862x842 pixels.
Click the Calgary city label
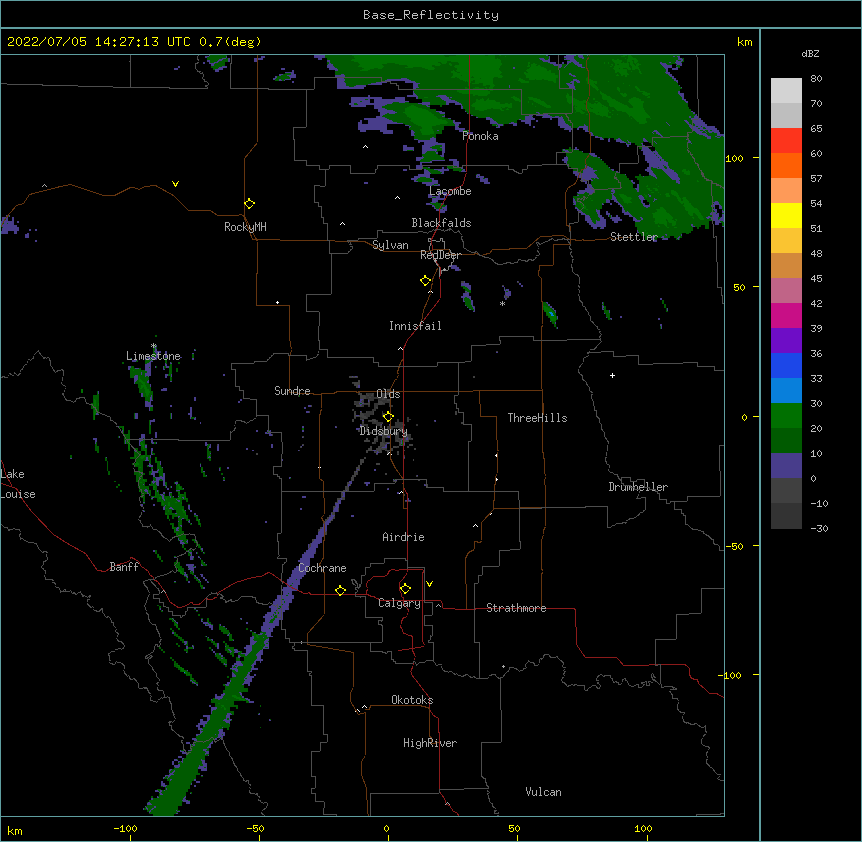click(399, 603)
